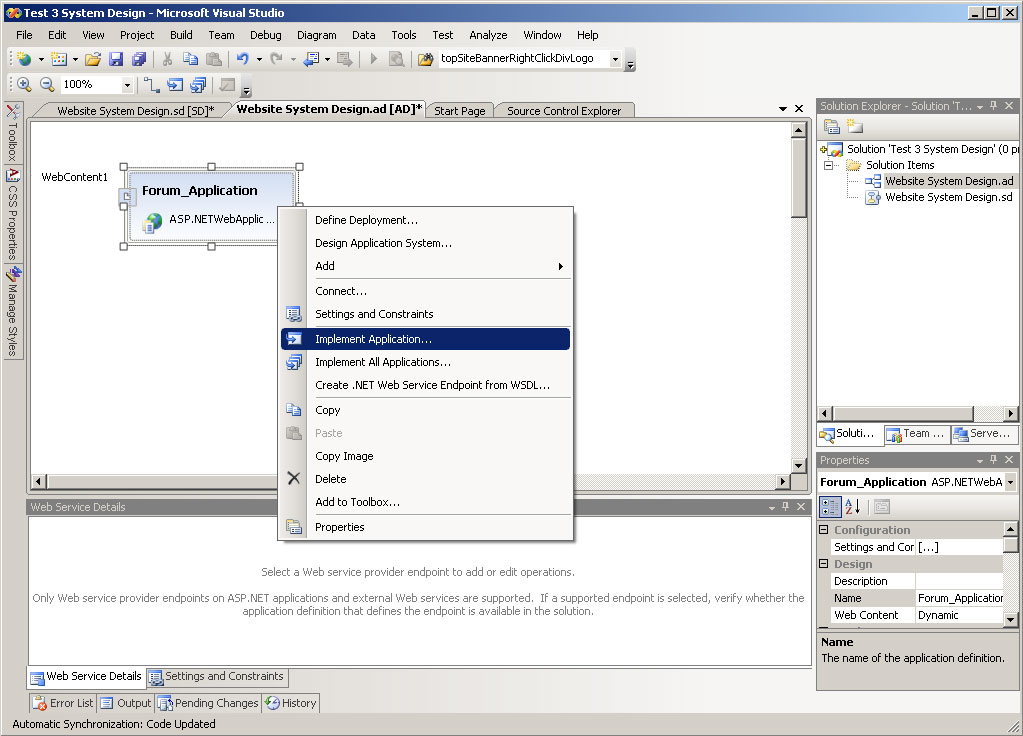
Task: Collapse the Solution Items folder node
Action: pyautogui.click(x=828, y=165)
